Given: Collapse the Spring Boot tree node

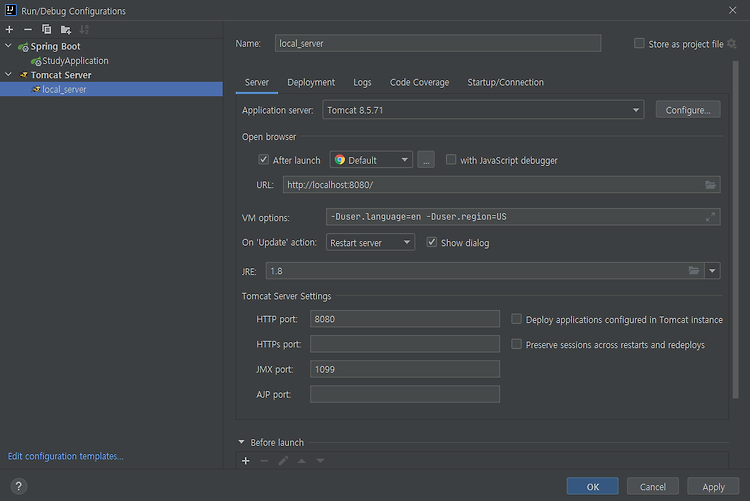Looking at the screenshot, I should [8, 46].
